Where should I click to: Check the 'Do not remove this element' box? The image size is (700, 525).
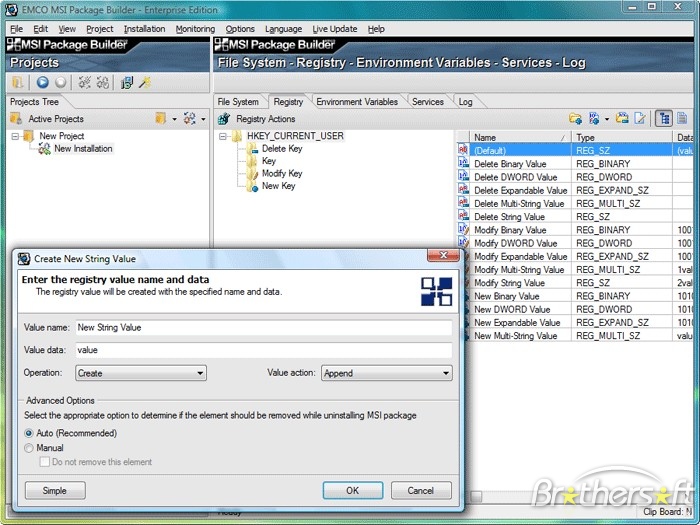coord(44,462)
